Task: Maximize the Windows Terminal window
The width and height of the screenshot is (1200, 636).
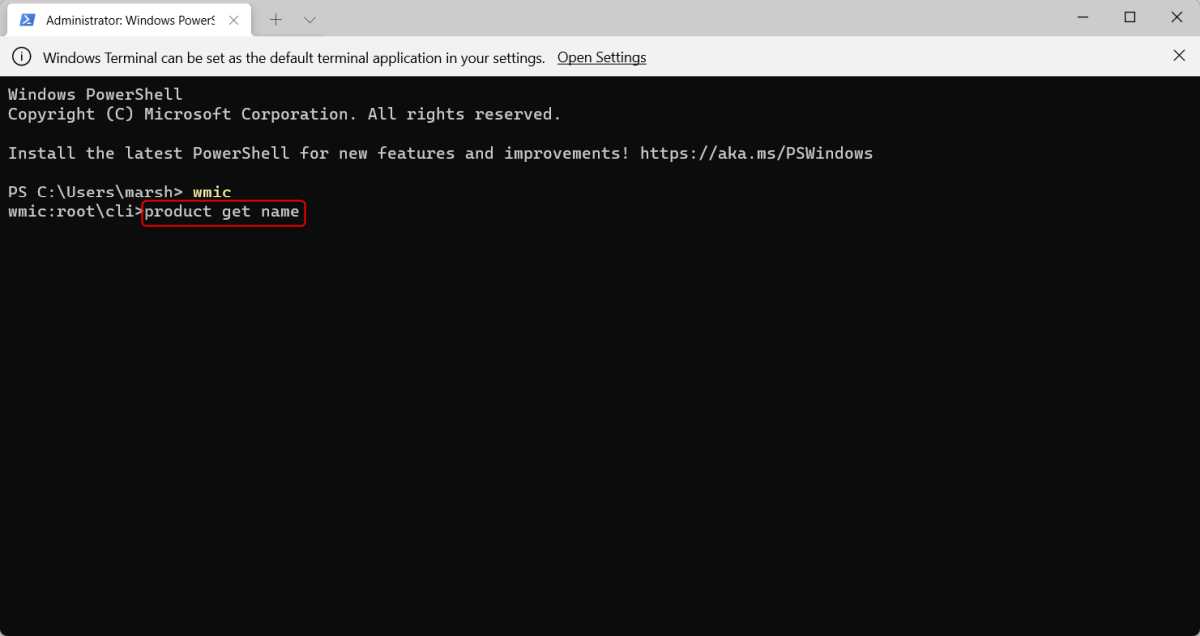Action: coord(1130,17)
